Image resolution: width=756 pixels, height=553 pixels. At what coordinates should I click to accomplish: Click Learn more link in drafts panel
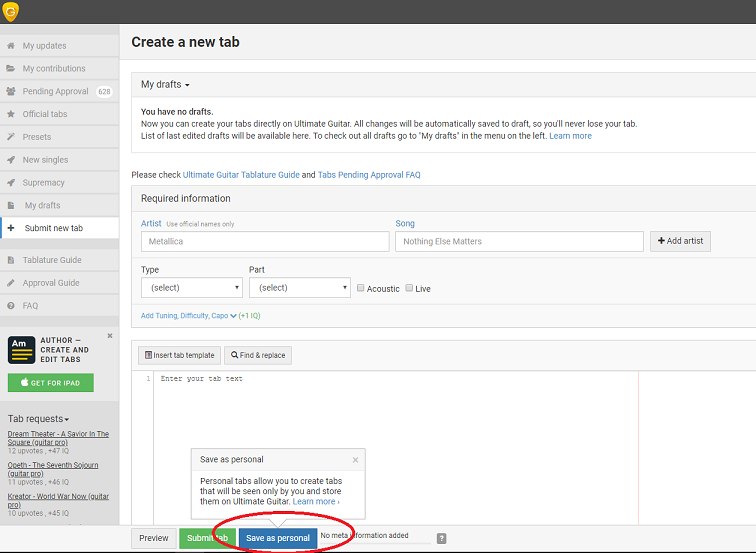tap(570, 136)
